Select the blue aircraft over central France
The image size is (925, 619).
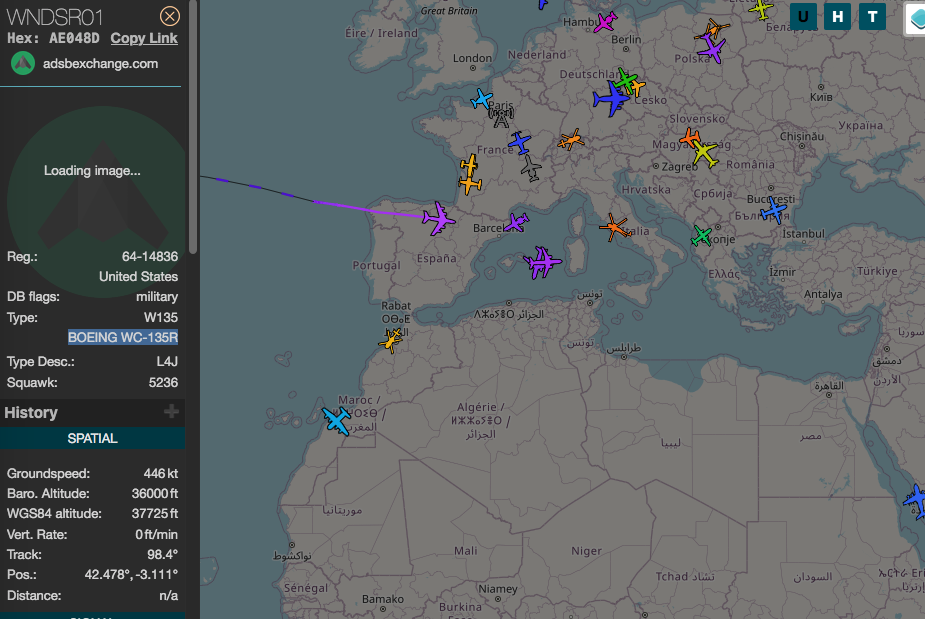(520, 142)
